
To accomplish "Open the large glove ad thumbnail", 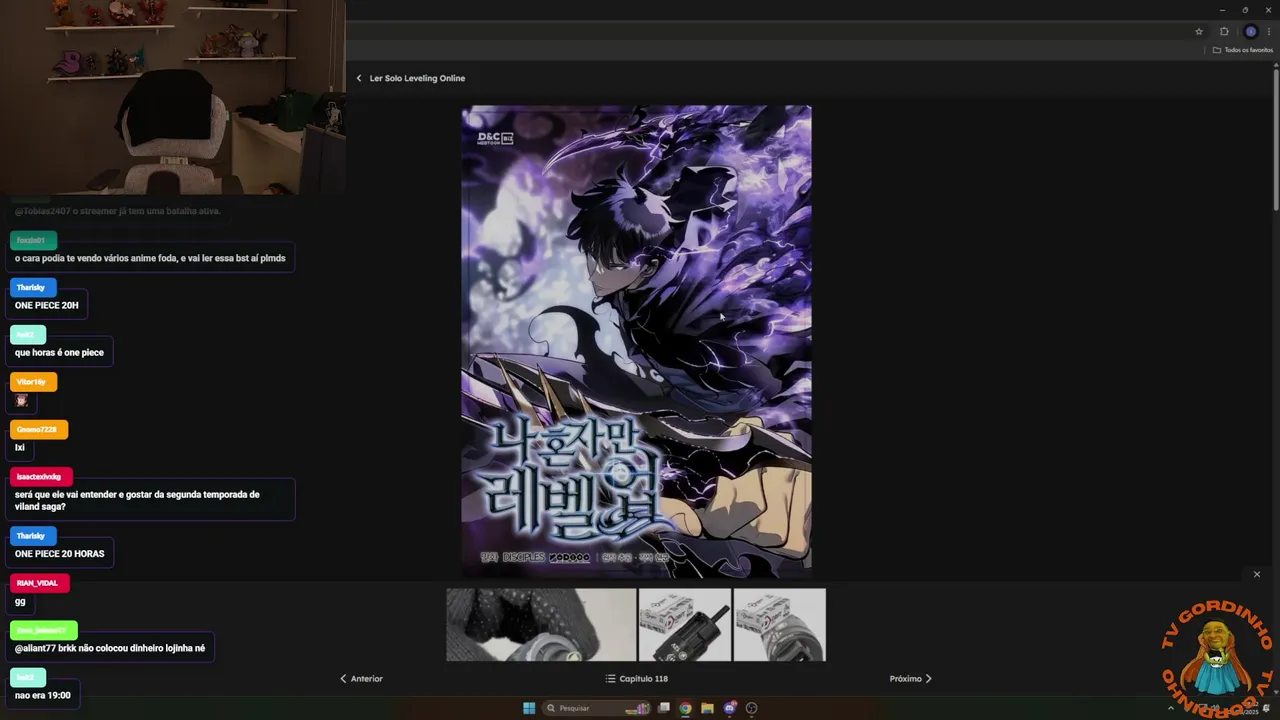I will (541, 624).
